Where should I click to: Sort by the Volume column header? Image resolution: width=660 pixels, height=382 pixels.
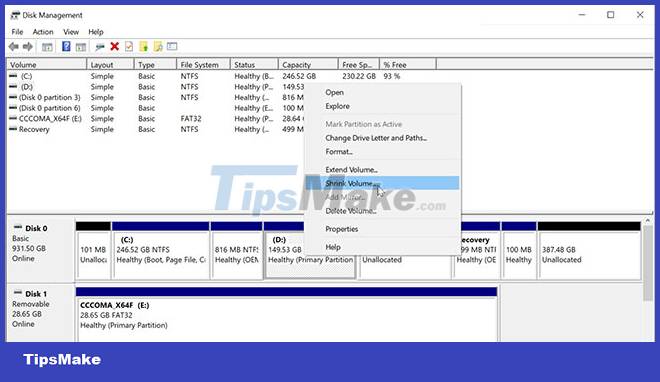click(x=46, y=65)
